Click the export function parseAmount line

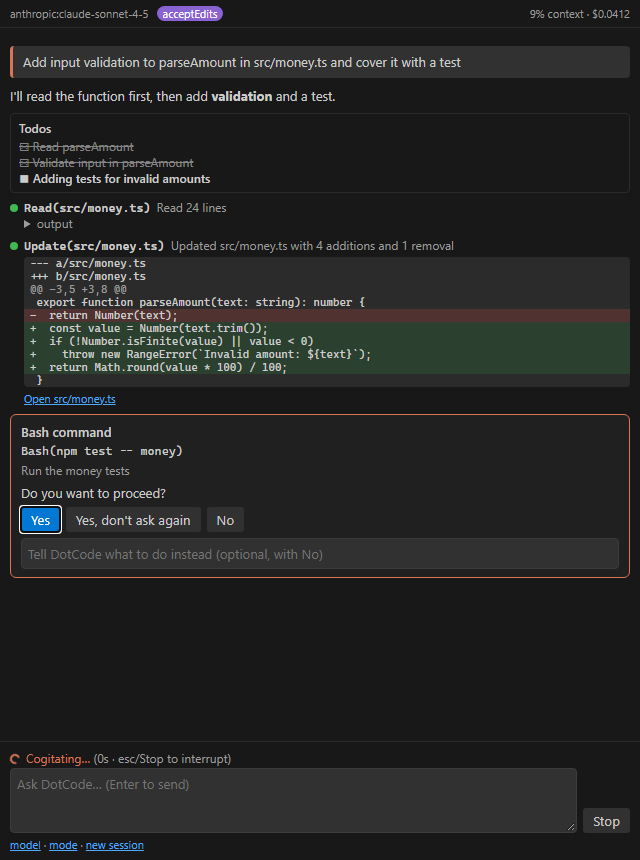pyautogui.click(x=201, y=302)
